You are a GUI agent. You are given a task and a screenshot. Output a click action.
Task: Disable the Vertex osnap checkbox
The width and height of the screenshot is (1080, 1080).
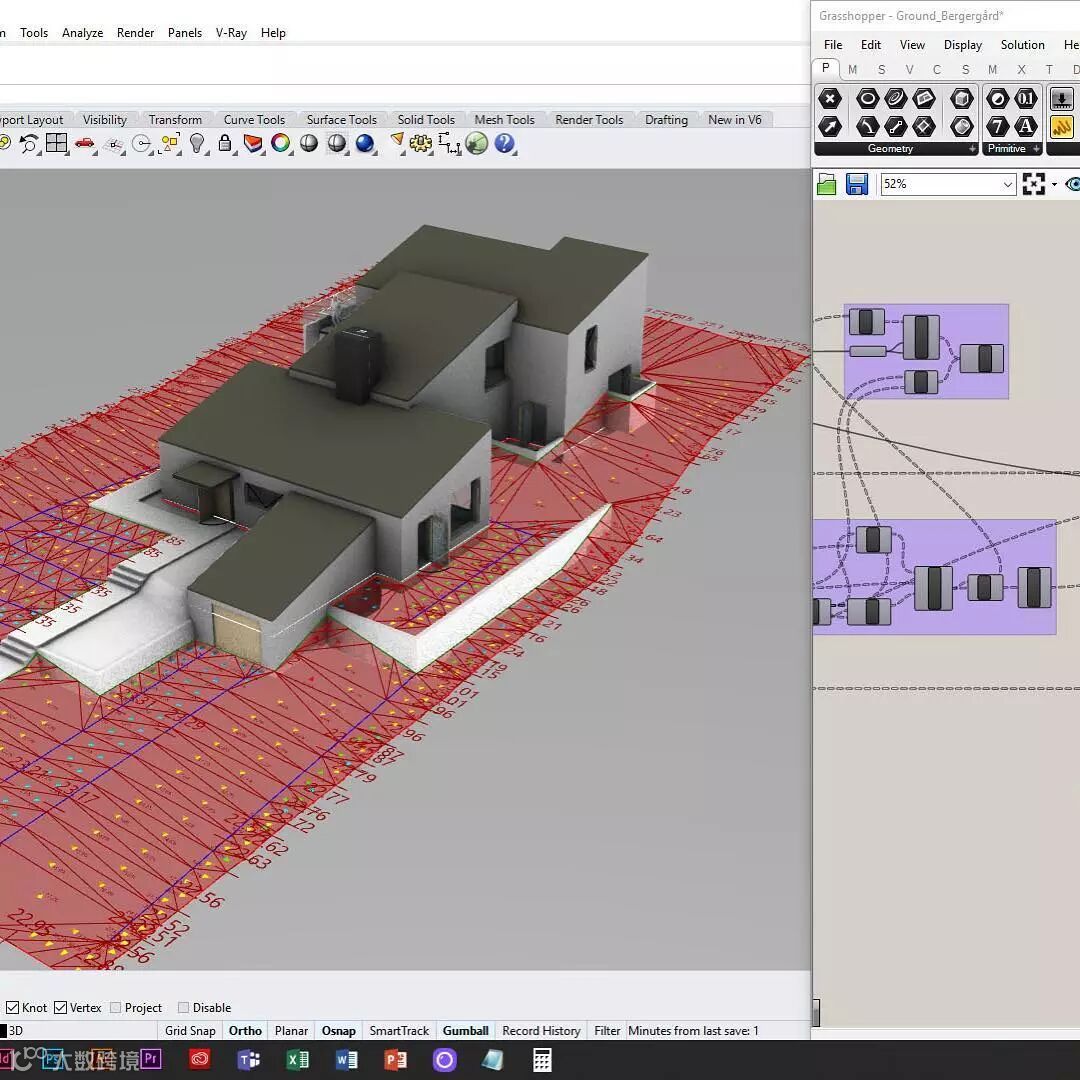click(x=61, y=1007)
